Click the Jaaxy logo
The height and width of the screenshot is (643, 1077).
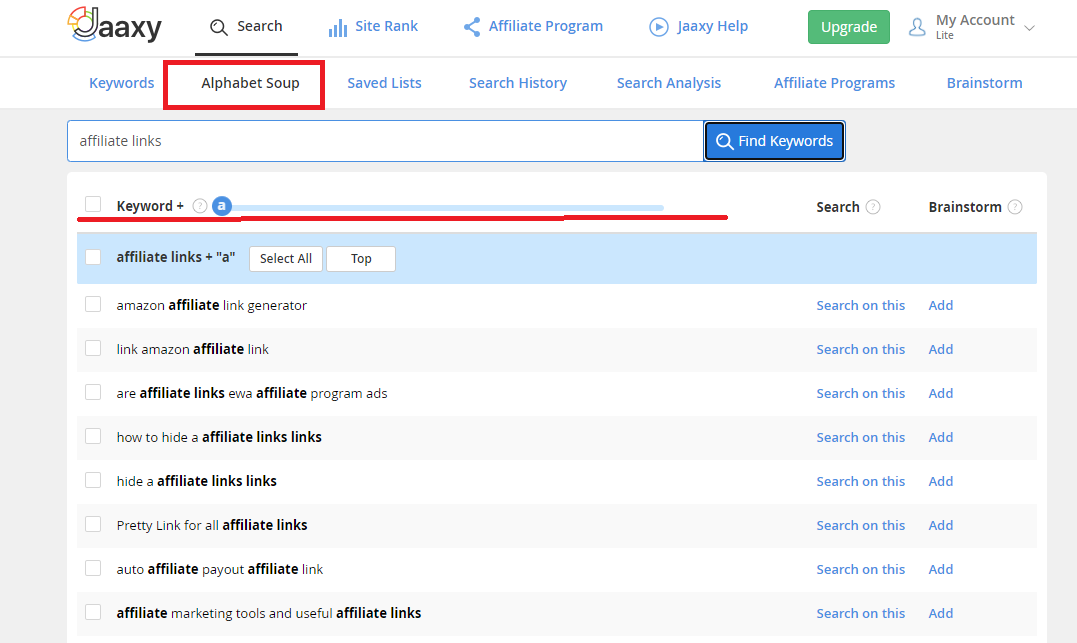point(115,25)
